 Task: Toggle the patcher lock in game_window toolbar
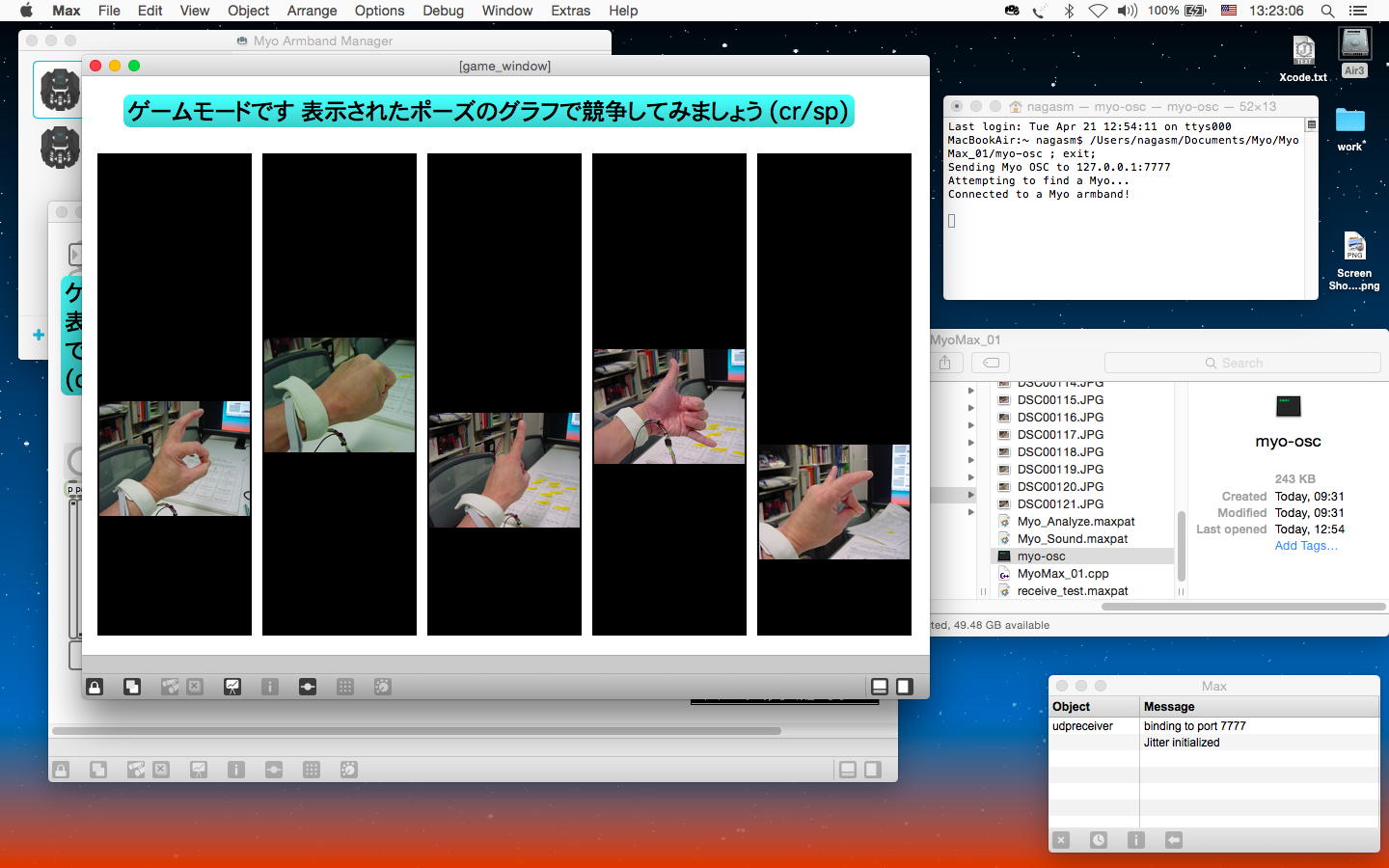[x=95, y=687]
